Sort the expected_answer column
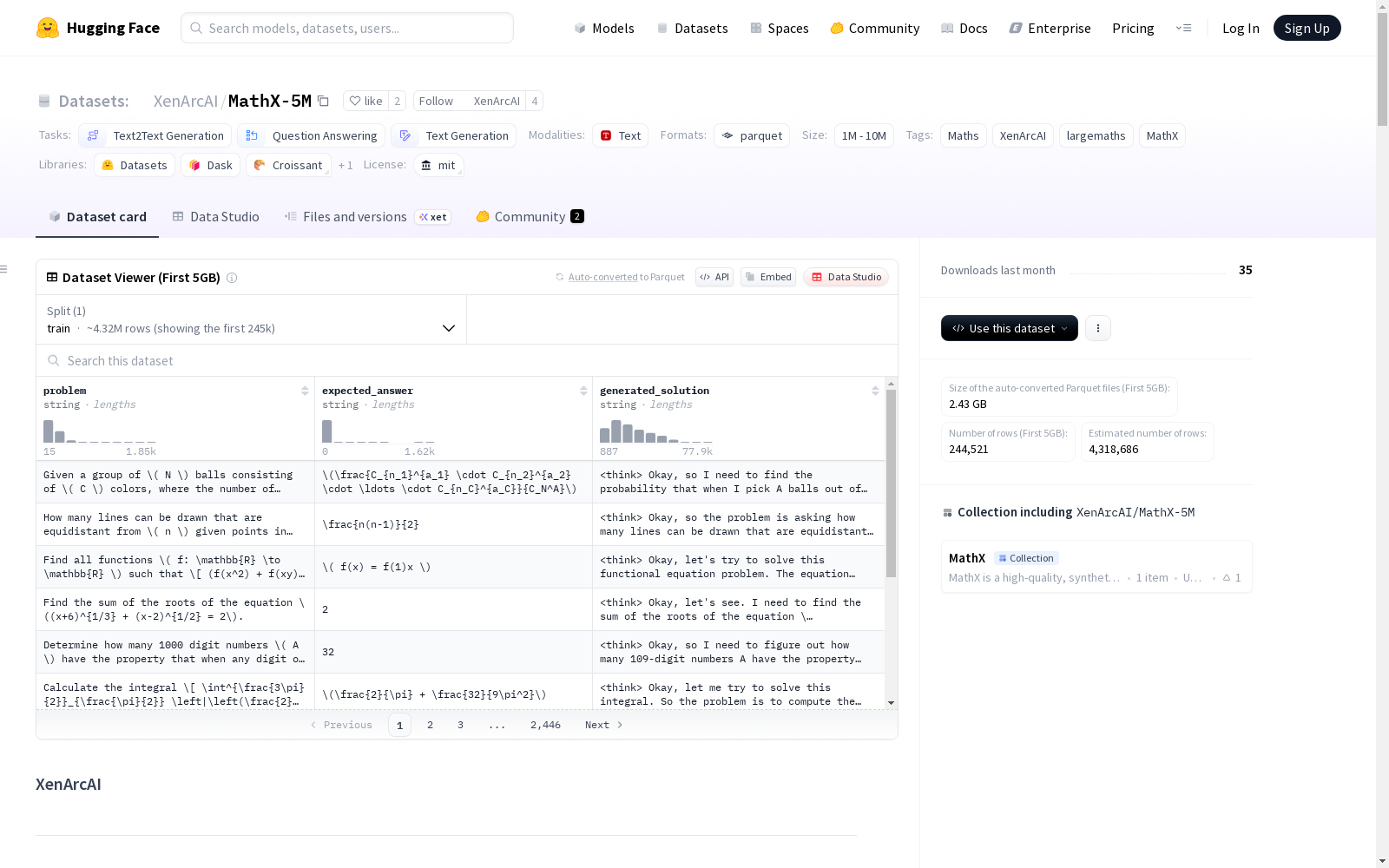 pos(583,391)
